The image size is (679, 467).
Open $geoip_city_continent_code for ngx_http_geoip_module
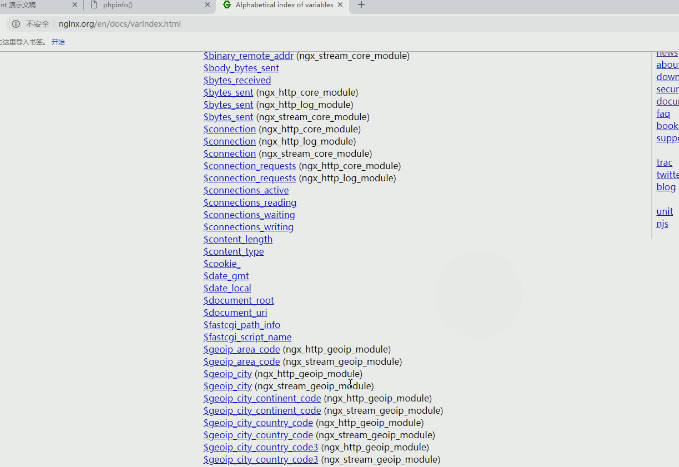[262, 398]
